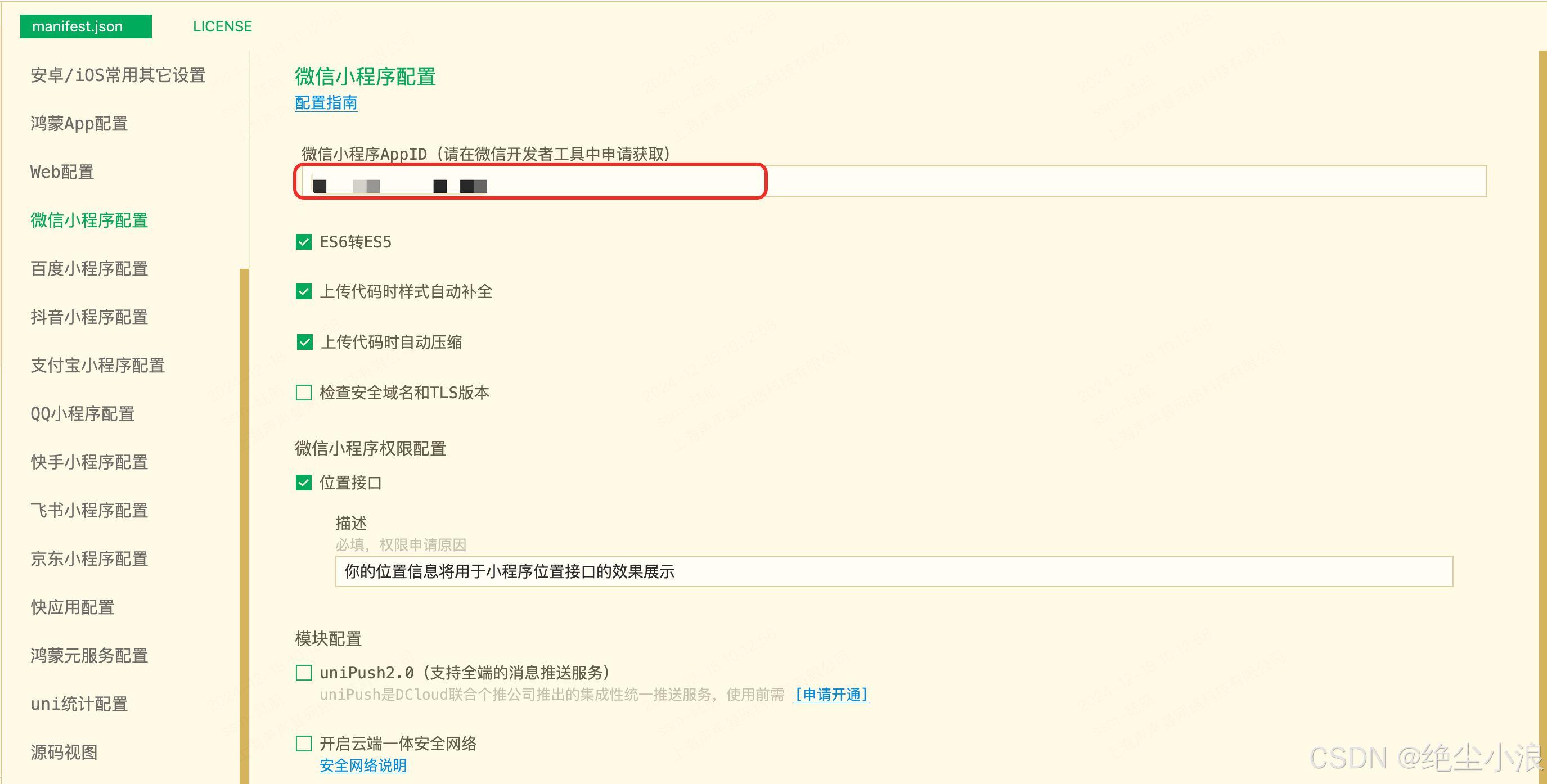Click the sidebar vertical scrollbar
This screenshot has width=1547, height=784.
[244, 526]
